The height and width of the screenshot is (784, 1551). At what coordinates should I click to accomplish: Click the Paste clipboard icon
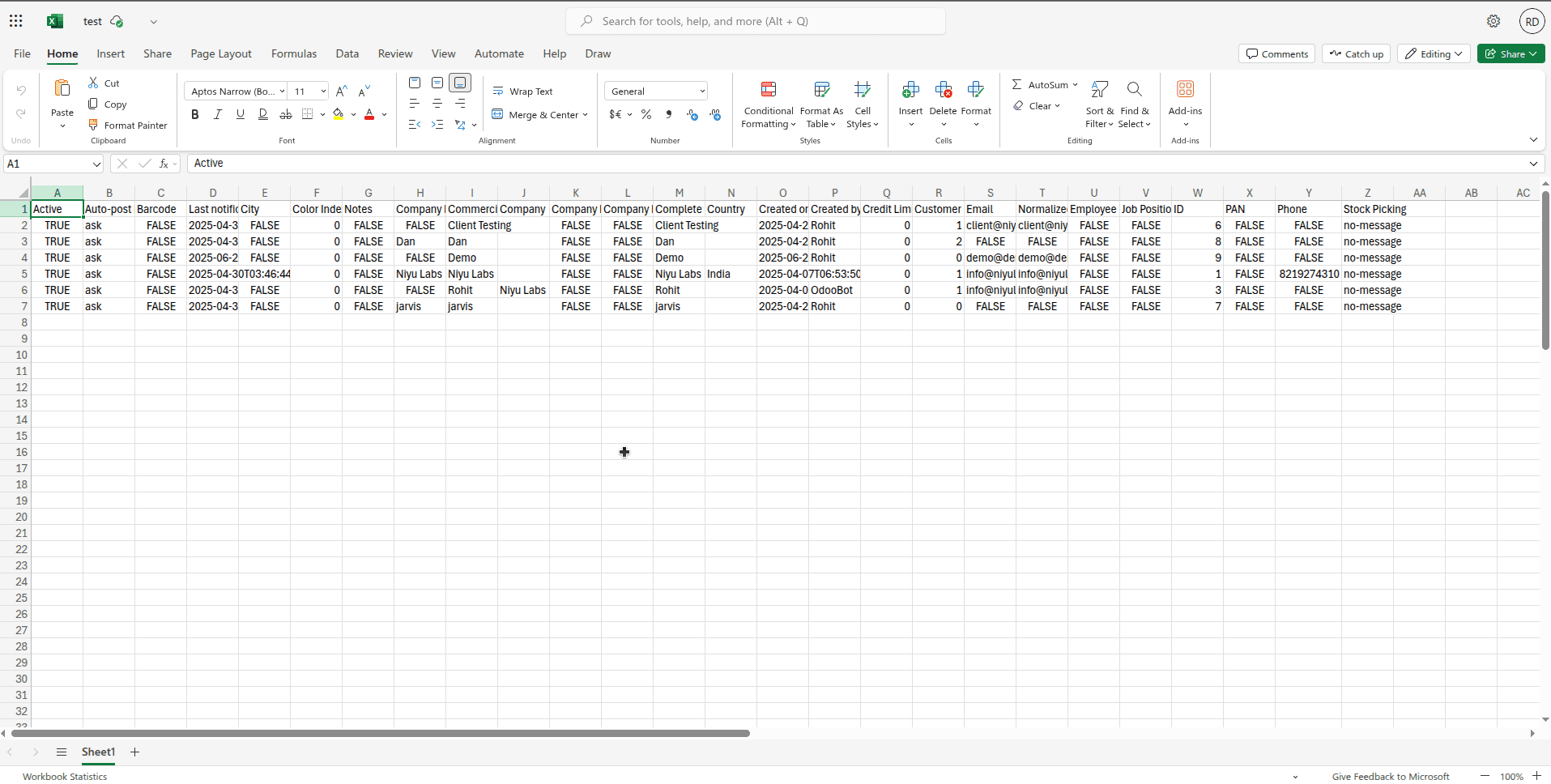click(x=62, y=87)
